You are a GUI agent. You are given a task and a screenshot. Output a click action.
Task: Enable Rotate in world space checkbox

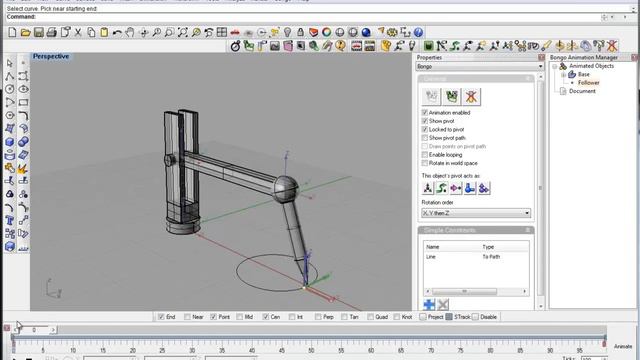click(424, 163)
